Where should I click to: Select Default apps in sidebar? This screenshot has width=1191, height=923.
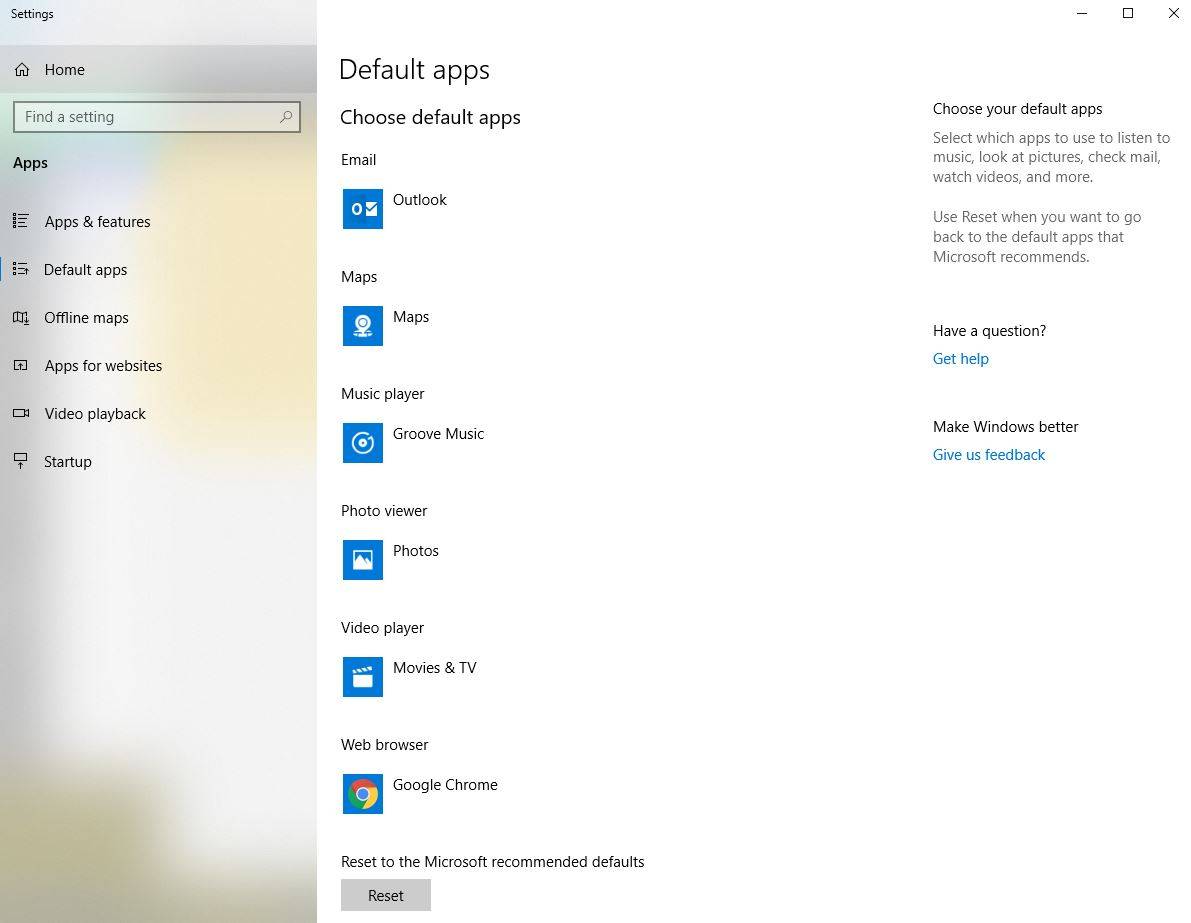[85, 270]
